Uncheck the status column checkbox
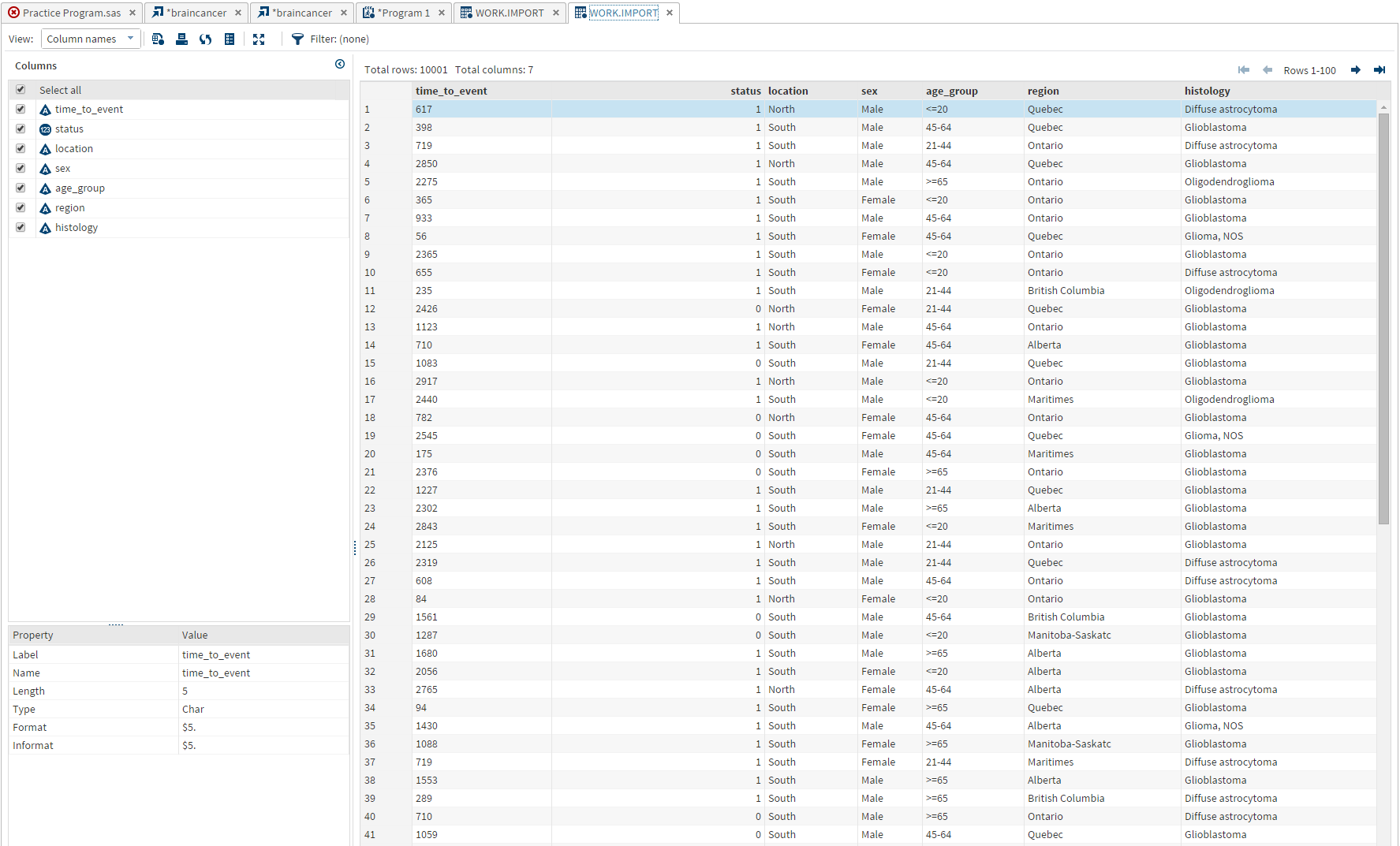Viewport: 1400px width, 846px height. coord(21,129)
